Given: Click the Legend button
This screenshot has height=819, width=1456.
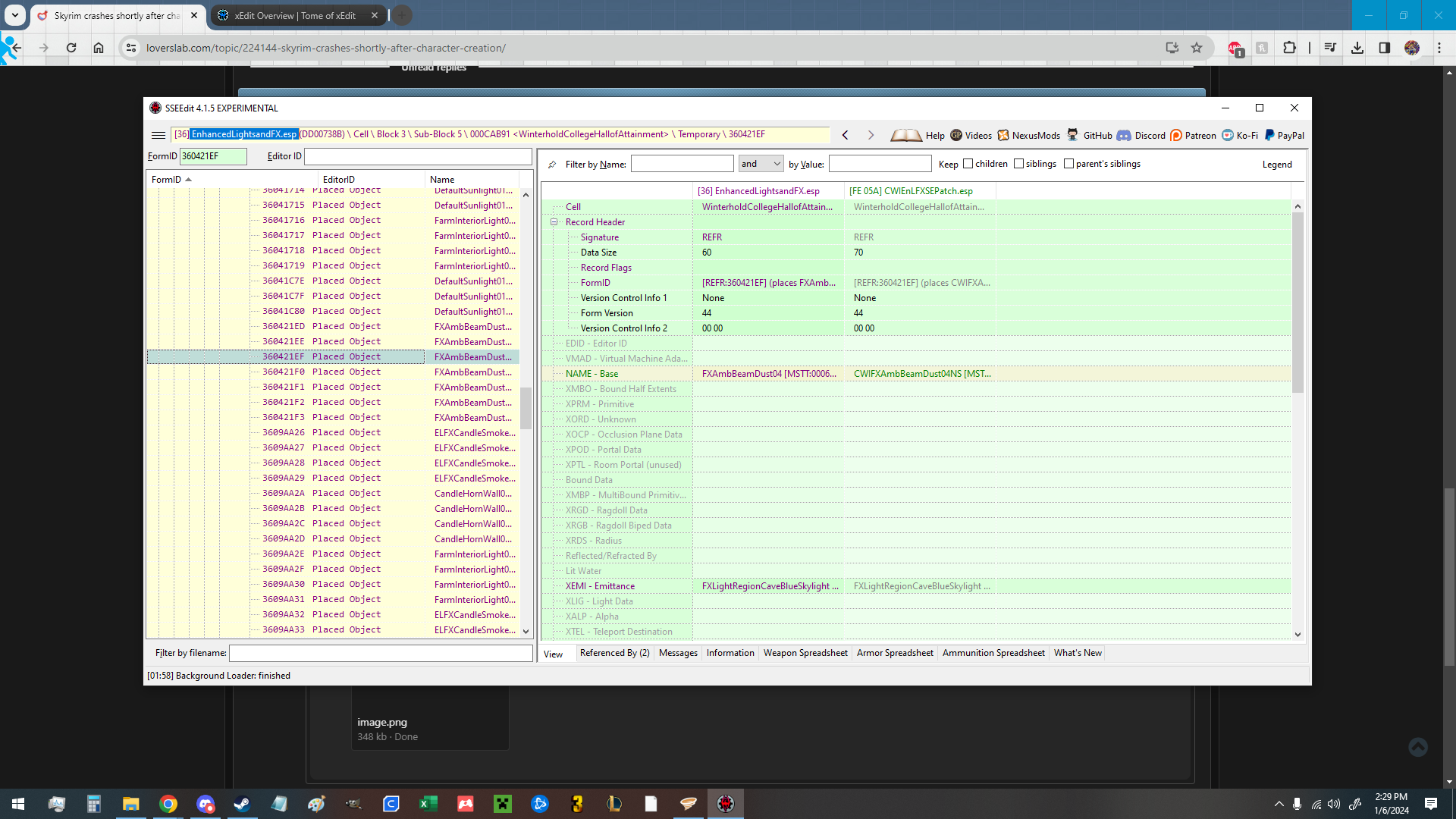Looking at the screenshot, I should [x=1276, y=165].
